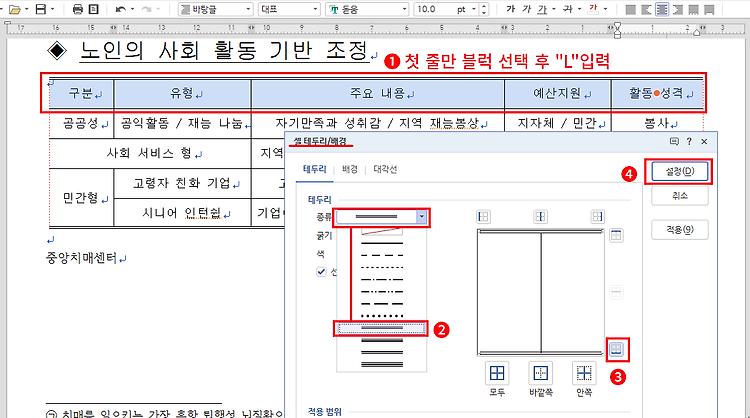
Task: Select the last divided alignment icon
Action: [x=709, y=10]
